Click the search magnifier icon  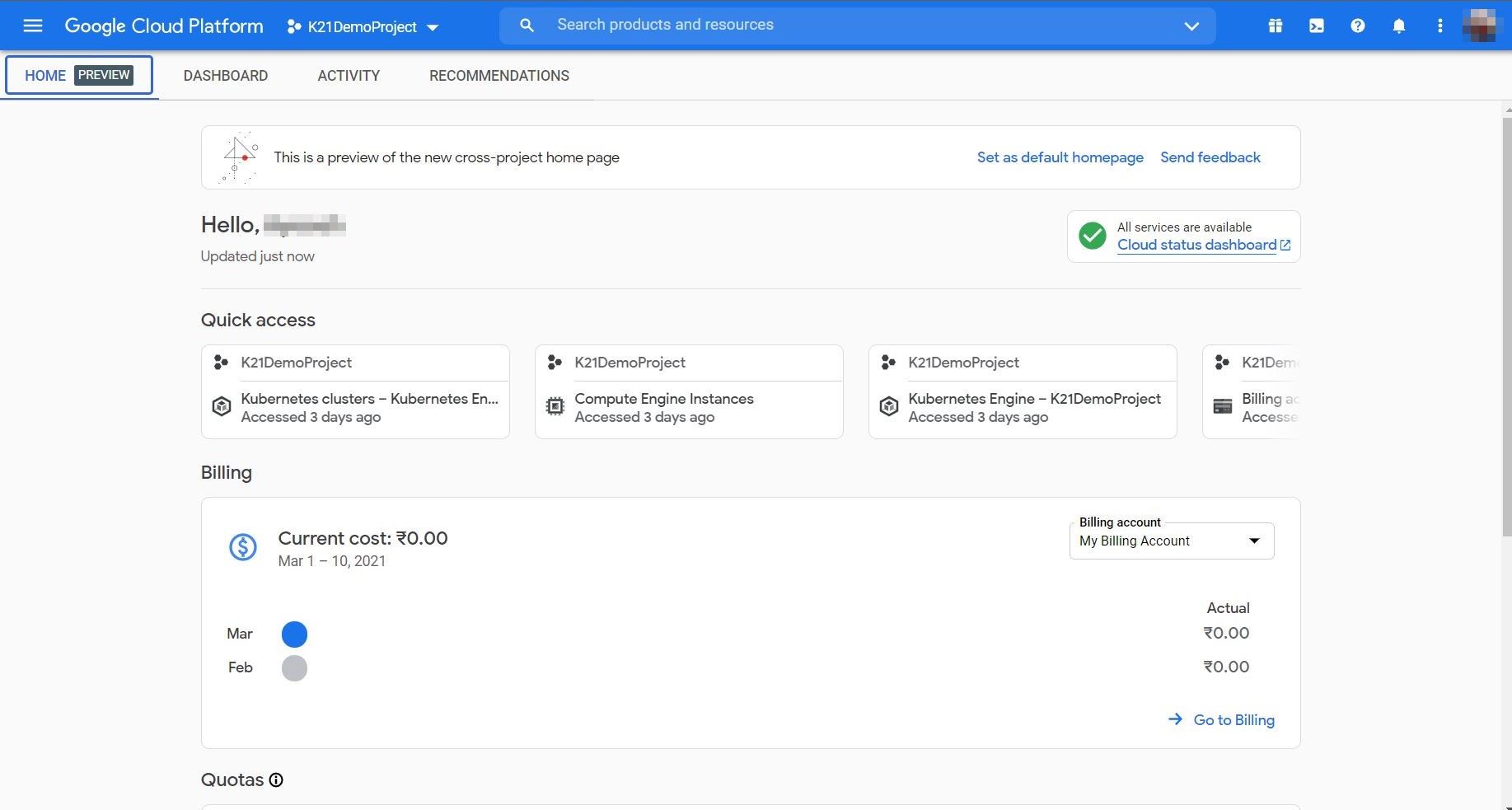coord(527,25)
